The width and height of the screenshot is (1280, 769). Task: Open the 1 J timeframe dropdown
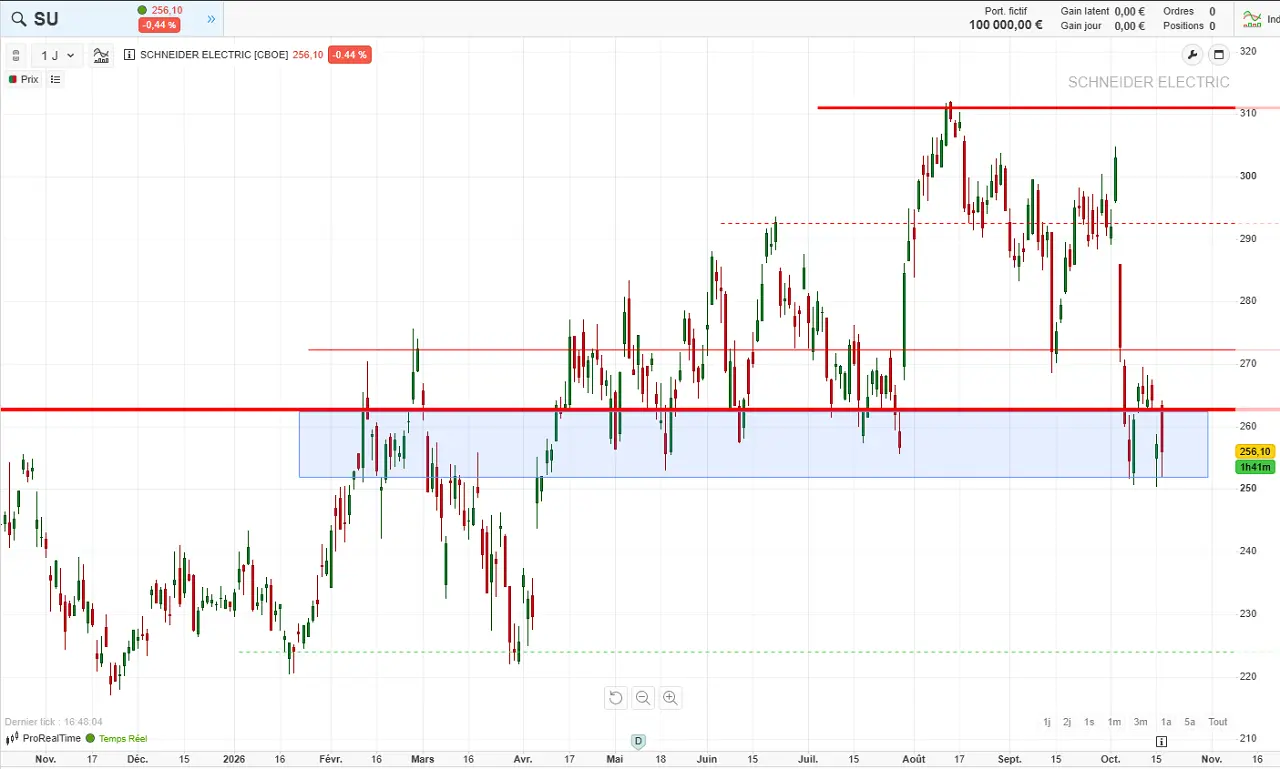coord(57,55)
